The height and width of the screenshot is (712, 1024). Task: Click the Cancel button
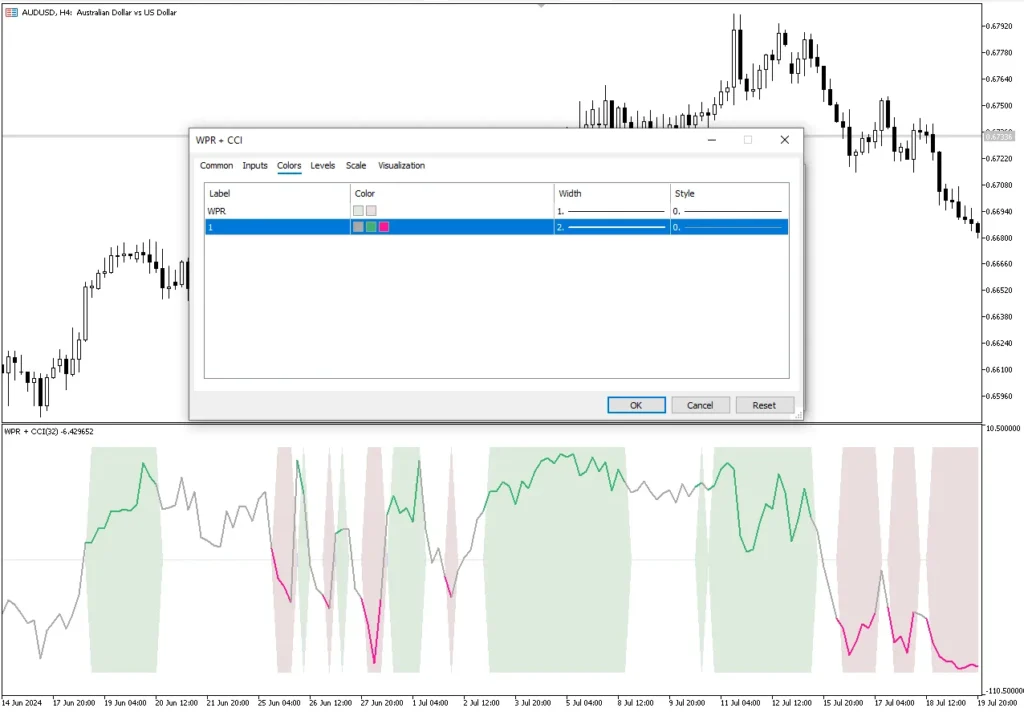(x=700, y=405)
